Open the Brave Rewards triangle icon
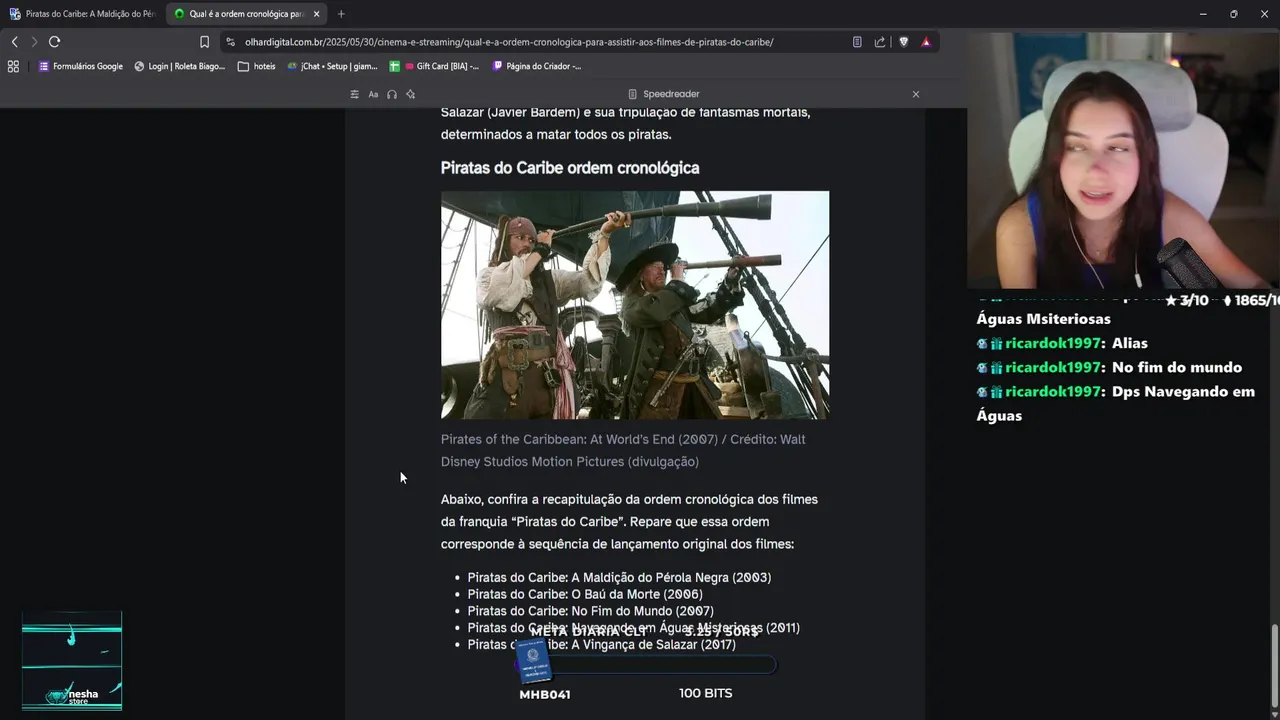 (926, 42)
